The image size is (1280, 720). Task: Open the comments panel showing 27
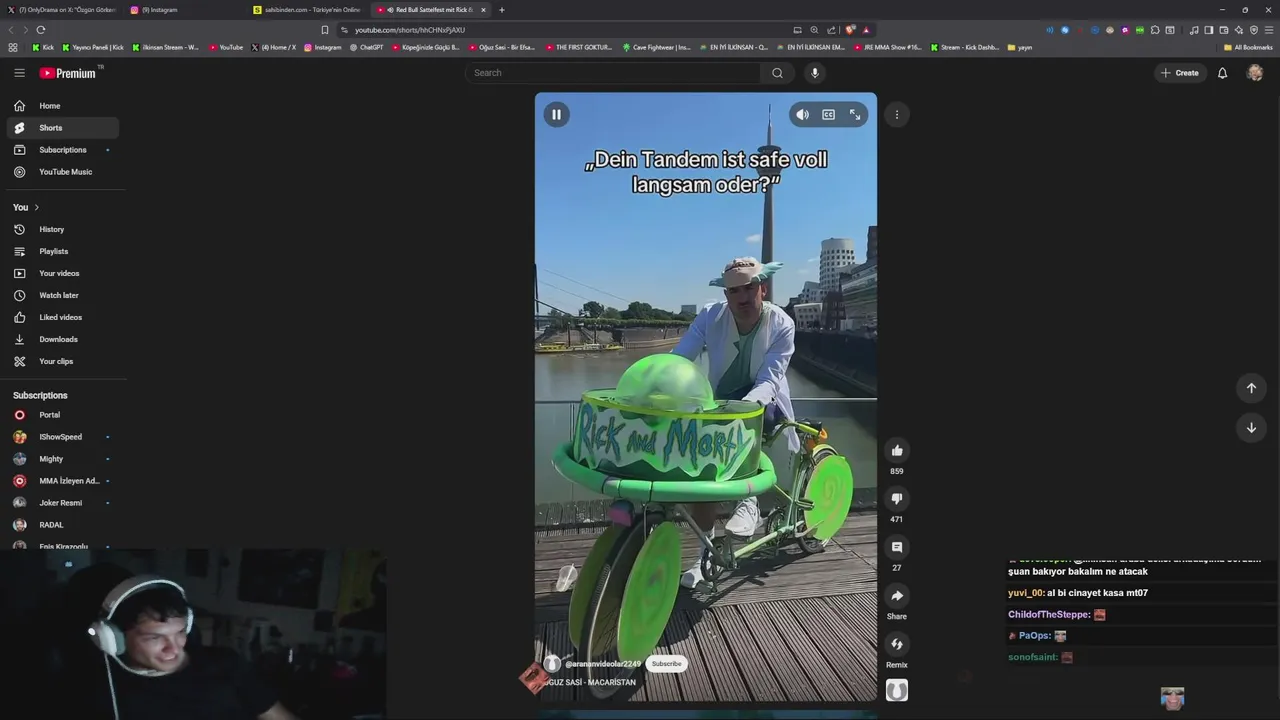[x=897, y=547]
